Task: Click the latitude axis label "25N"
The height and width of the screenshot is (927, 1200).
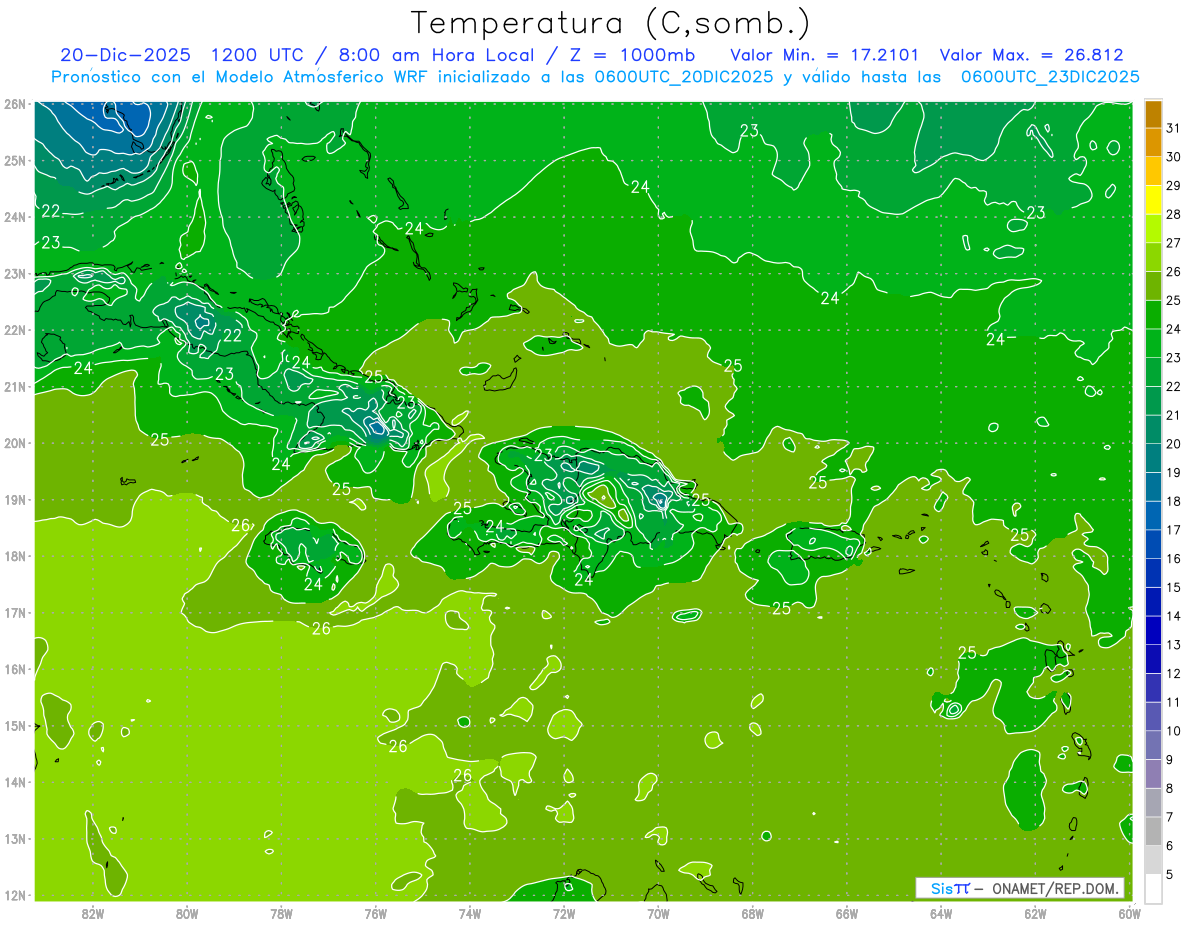Action: point(15,160)
